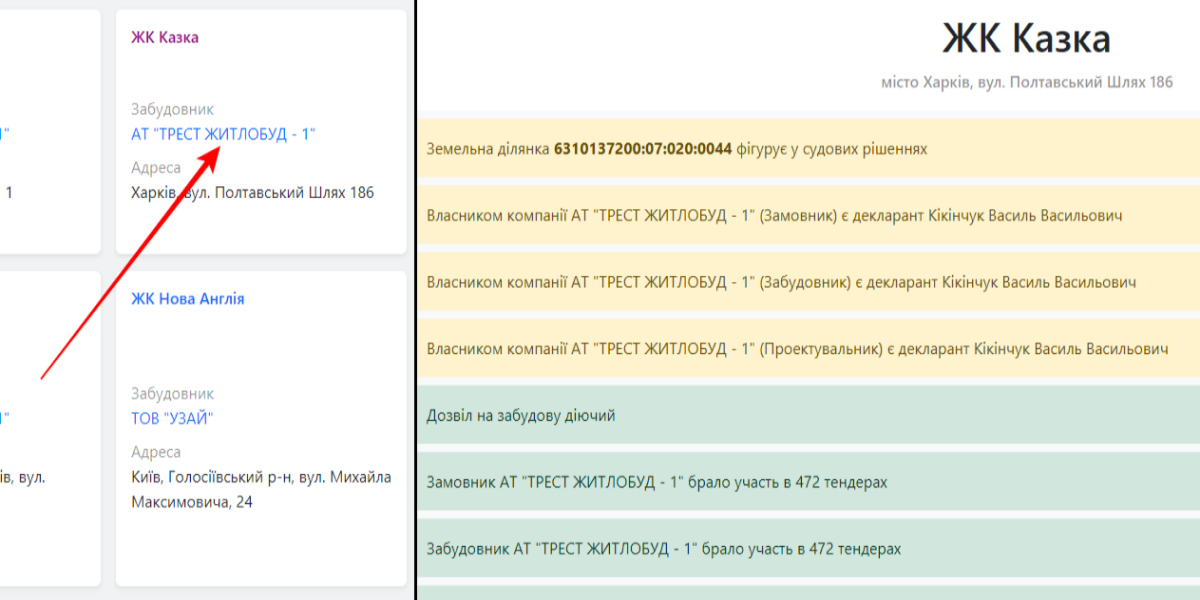Click the Забудовник label in Нова Англія card

coord(172,394)
